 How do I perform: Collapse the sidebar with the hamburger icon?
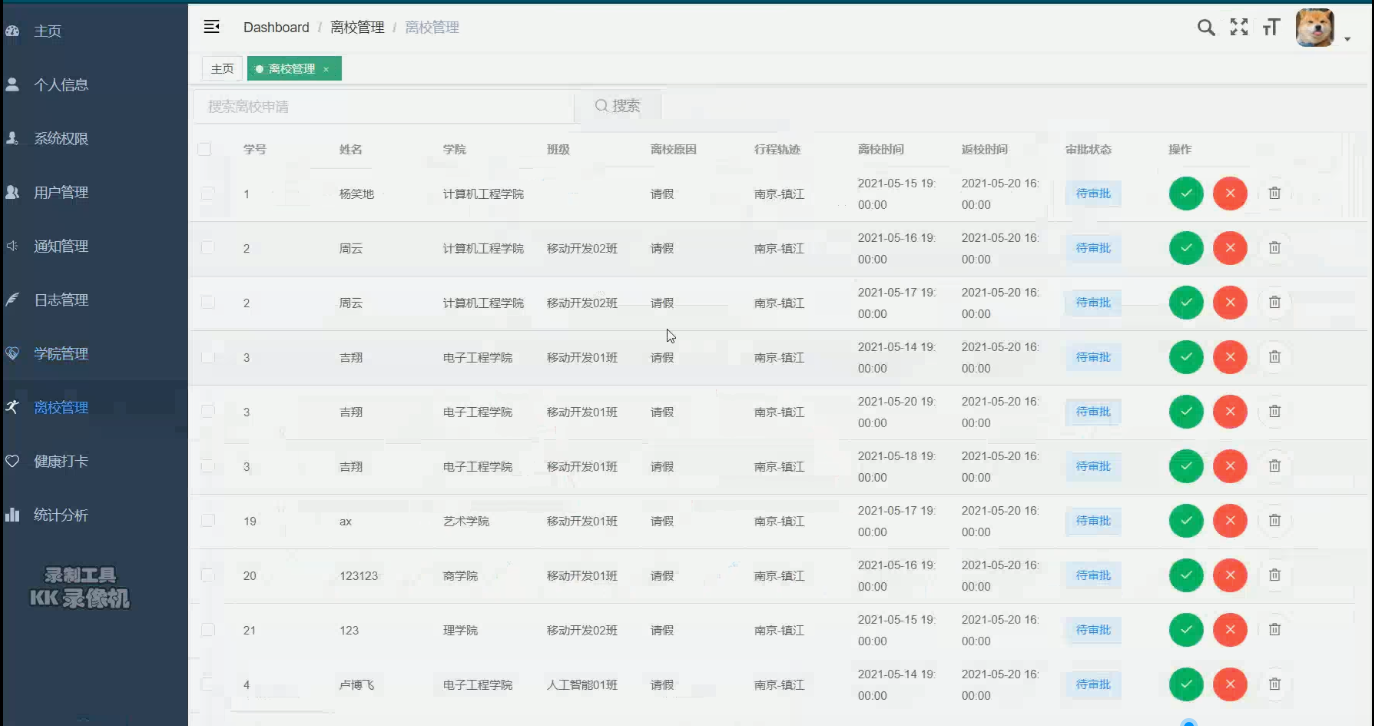coord(211,27)
